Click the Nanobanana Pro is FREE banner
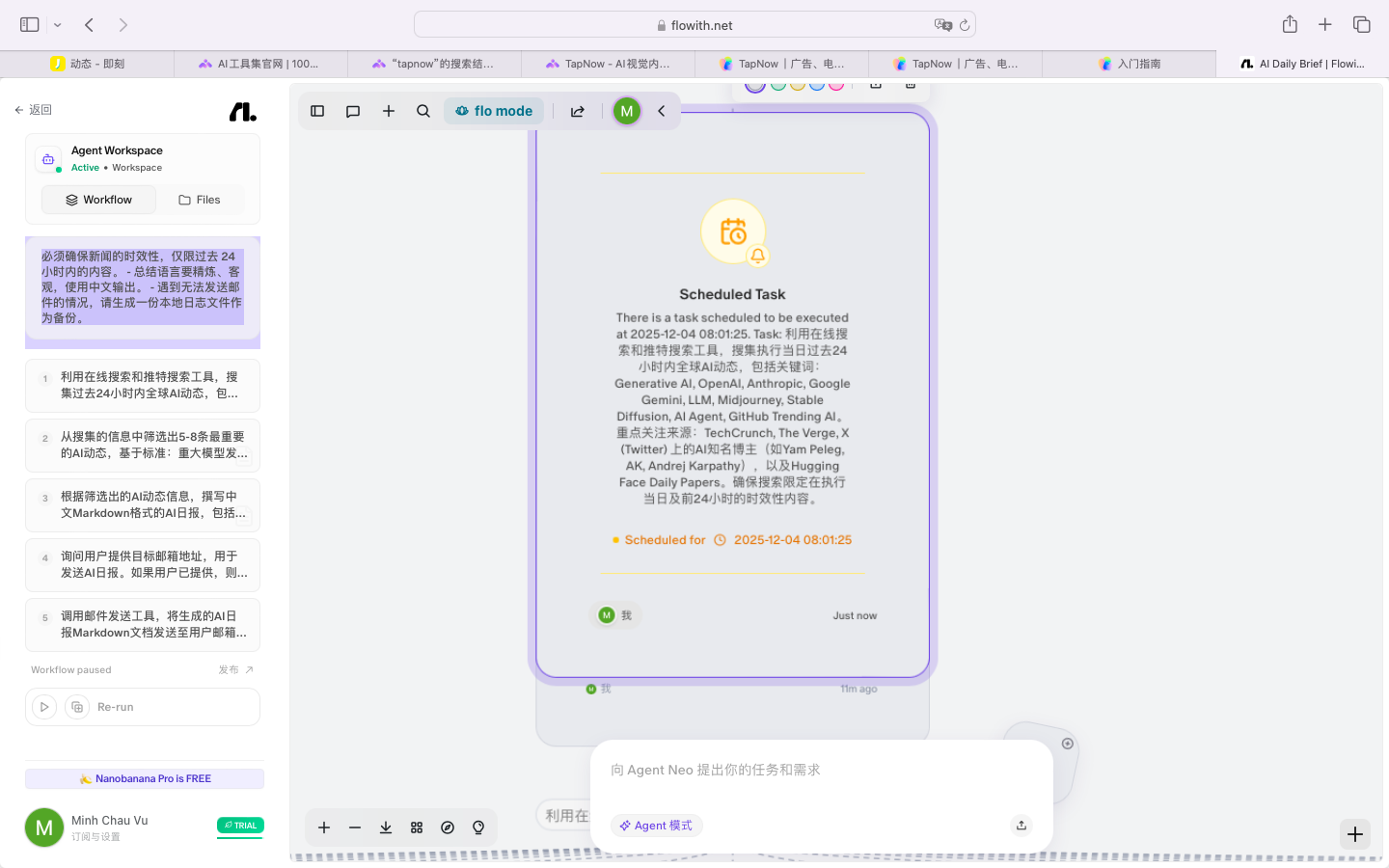 tap(145, 778)
